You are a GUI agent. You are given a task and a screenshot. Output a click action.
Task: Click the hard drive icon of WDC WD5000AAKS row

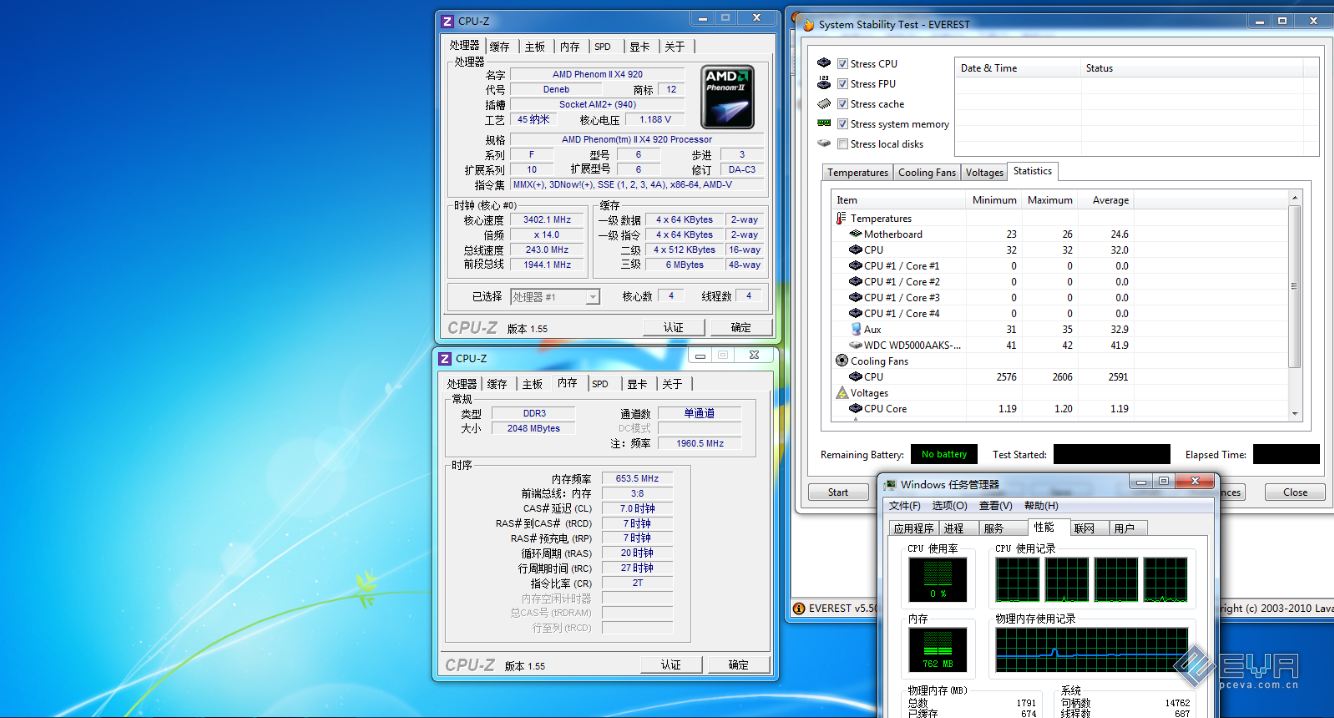[x=856, y=345]
